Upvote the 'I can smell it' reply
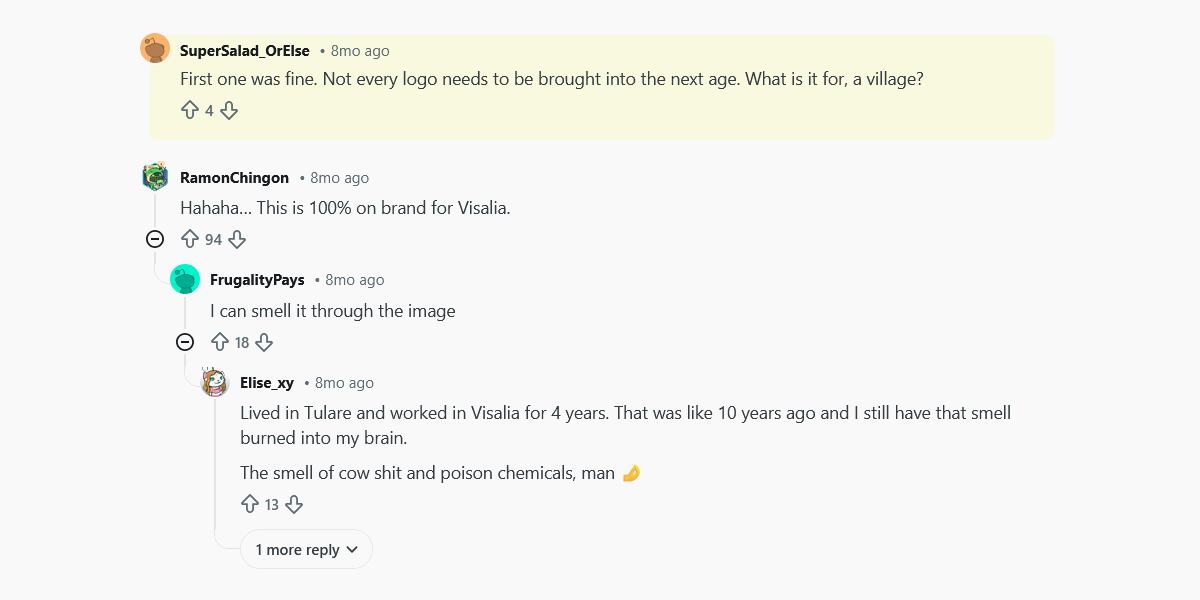1200x600 pixels. 220,342
